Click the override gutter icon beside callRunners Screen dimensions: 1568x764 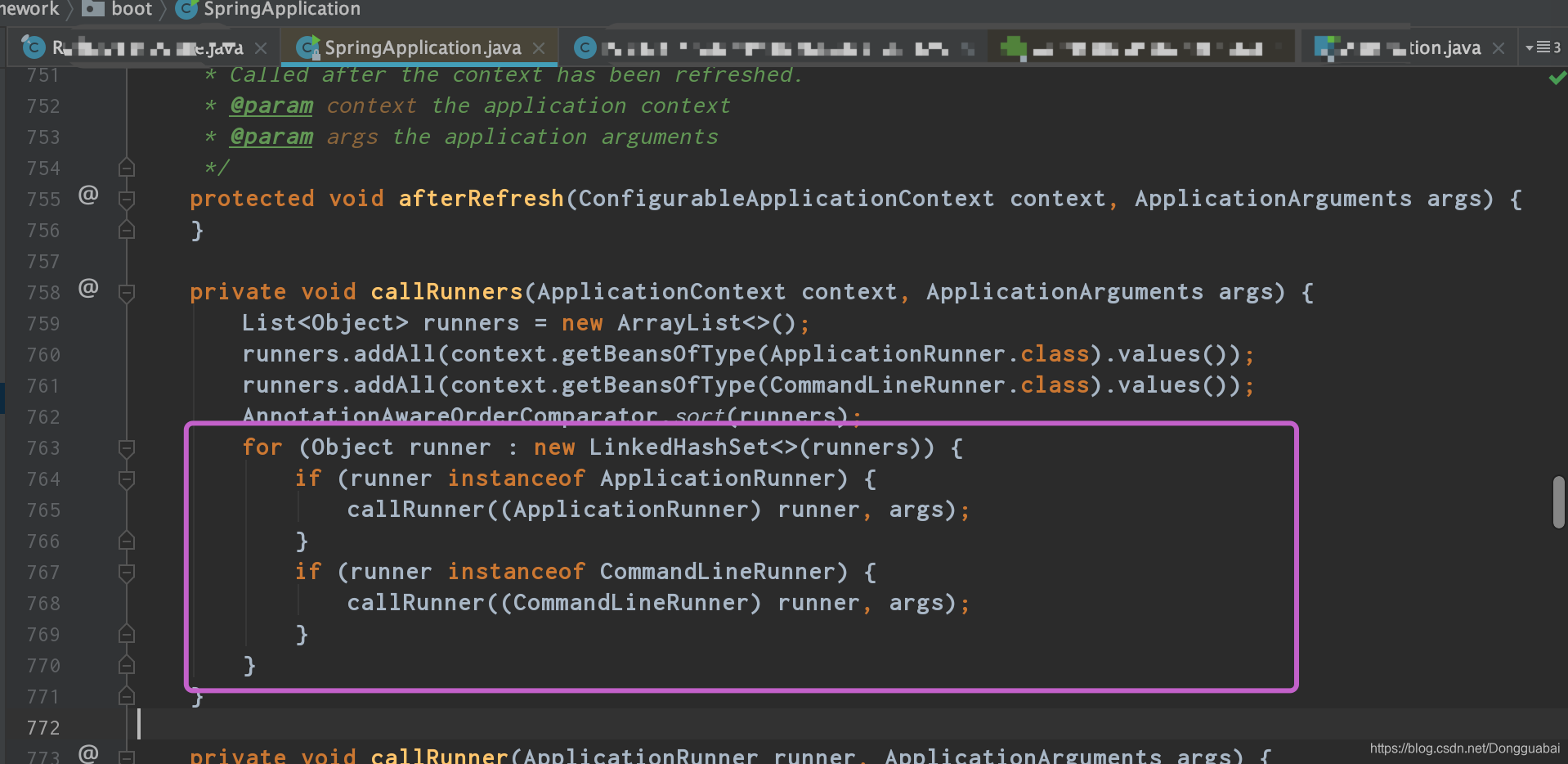[88, 288]
